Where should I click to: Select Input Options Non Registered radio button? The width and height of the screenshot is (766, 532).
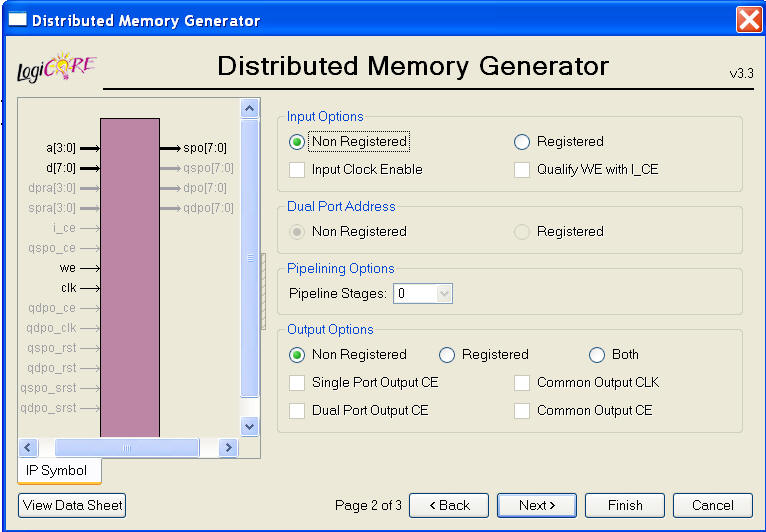click(297, 142)
